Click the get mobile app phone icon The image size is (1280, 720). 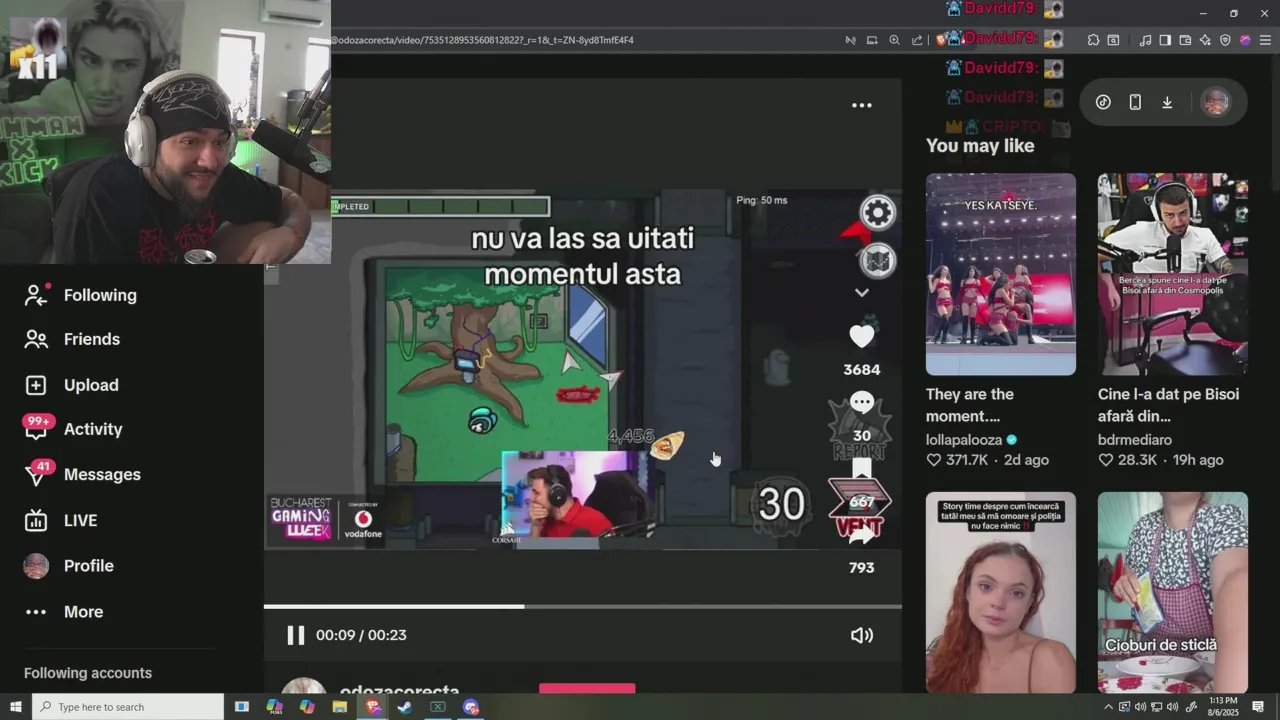[1135, 102]
